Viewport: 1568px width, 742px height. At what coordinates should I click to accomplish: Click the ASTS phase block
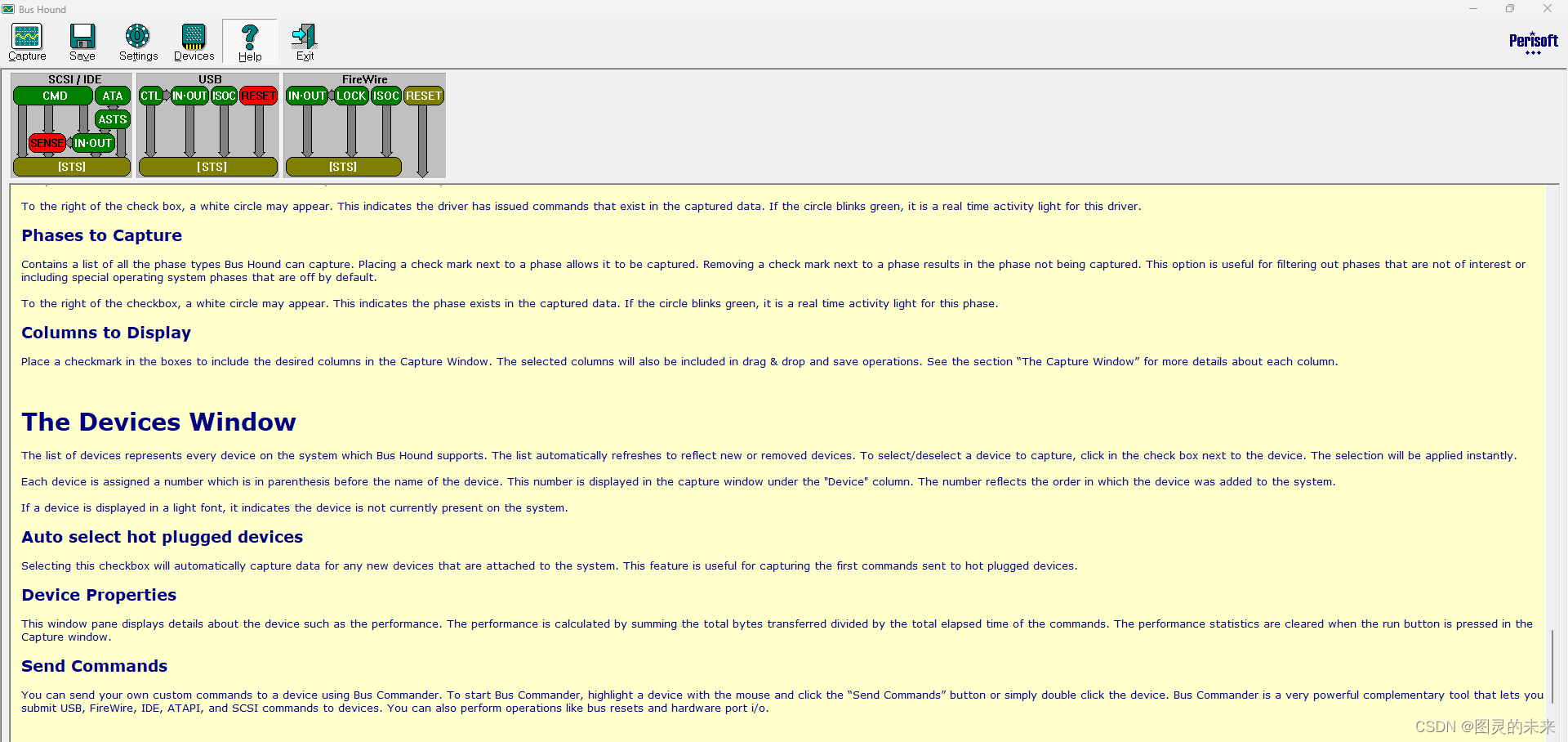(113, 119)
